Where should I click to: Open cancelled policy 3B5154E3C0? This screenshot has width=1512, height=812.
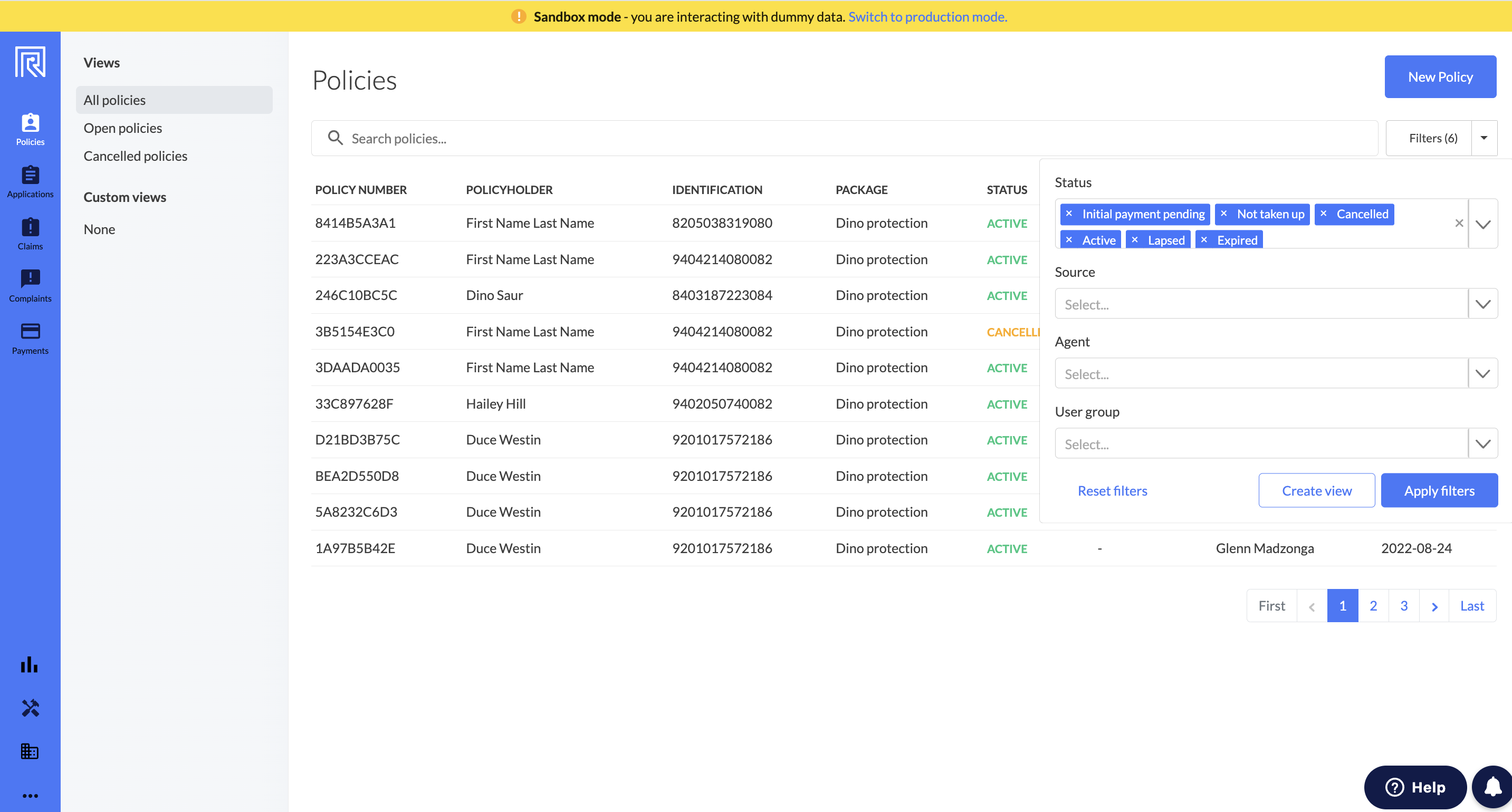coord(675,332)
